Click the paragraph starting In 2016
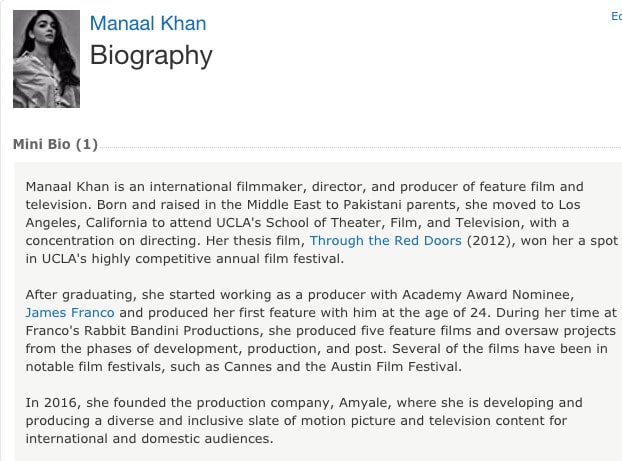Image resolution: width=622 pixels, height=461 pixels. 304,421
